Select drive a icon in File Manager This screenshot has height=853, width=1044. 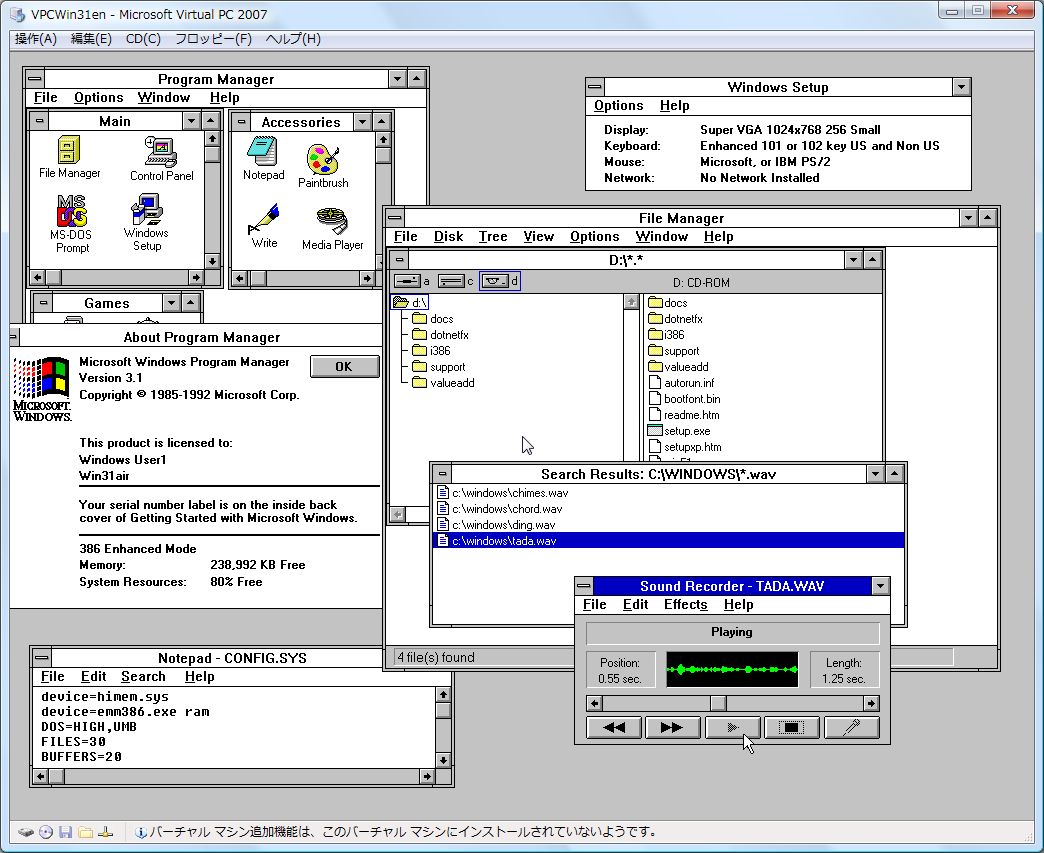411,281
